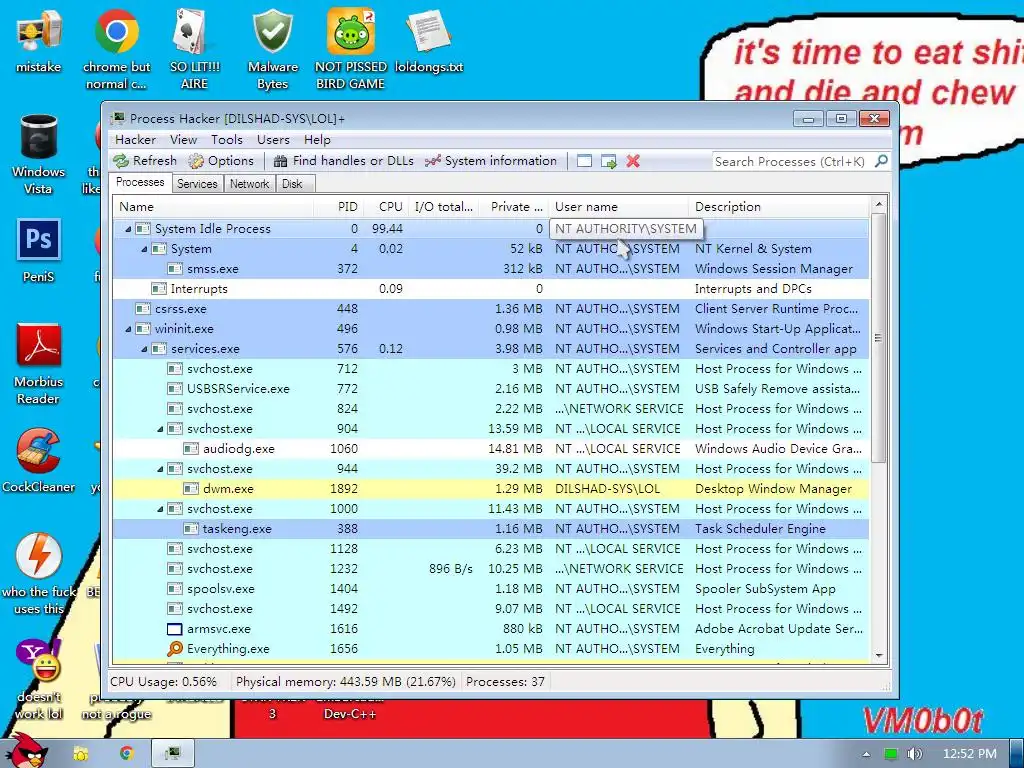The image size is (1024, 768).
Task: Open the Hacker menu
Action: click(x=135, y=140)
